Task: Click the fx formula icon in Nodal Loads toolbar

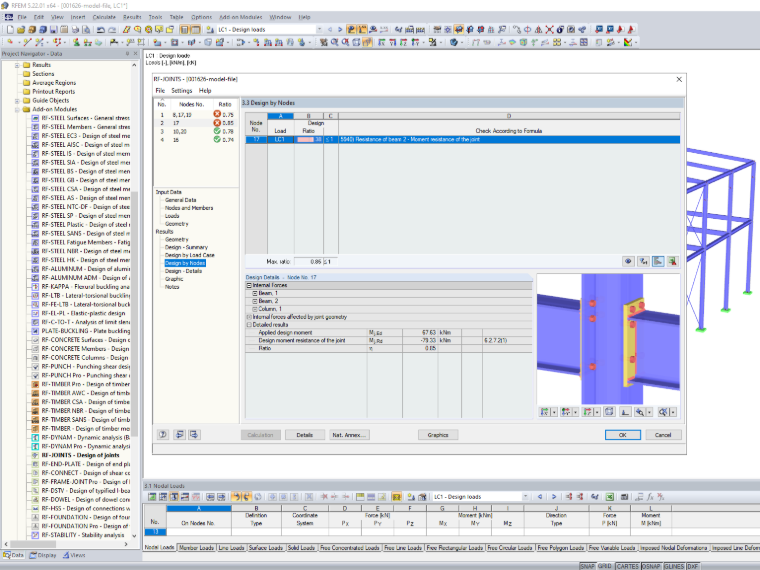Action: (x=650, y=497)
